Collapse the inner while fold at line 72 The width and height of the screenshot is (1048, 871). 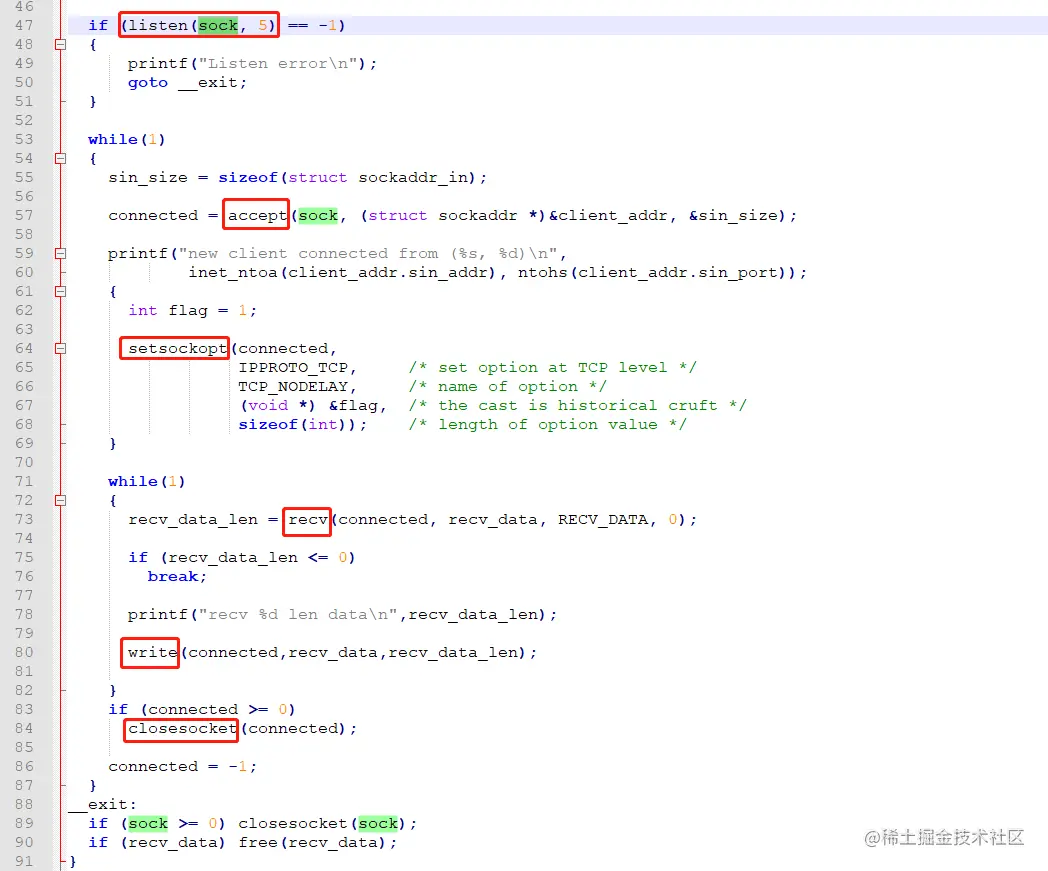coord(60,500)
